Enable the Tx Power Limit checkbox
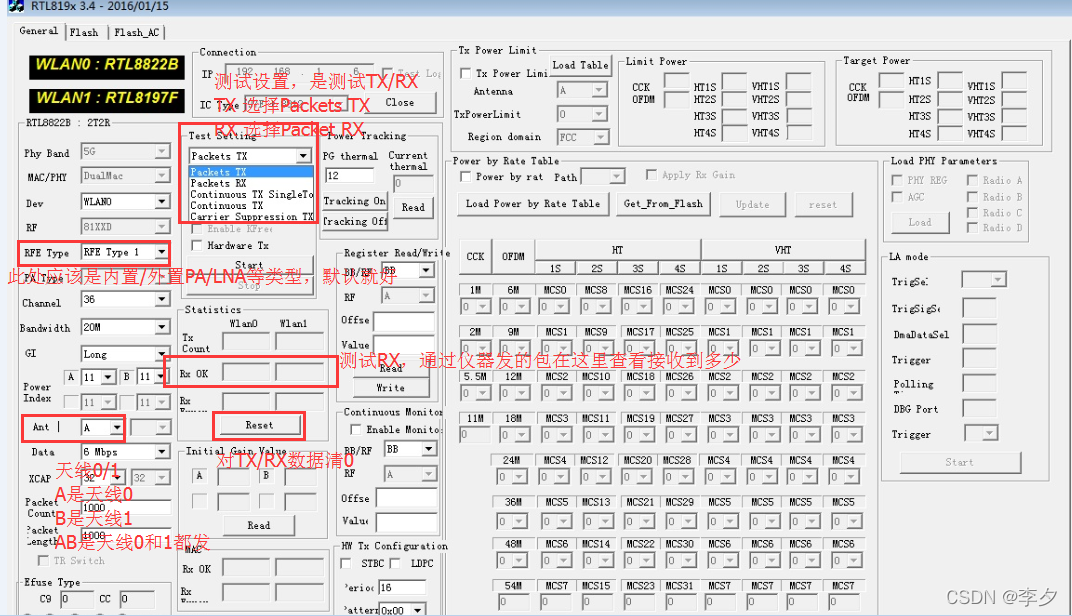This screenshot has height=616, width=1072. coord(465,73)
